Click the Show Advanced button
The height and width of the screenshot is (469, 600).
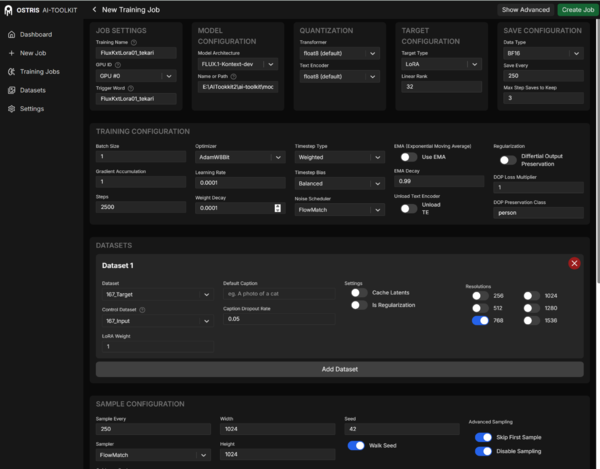pyautogui.click(x=525, y=9)
